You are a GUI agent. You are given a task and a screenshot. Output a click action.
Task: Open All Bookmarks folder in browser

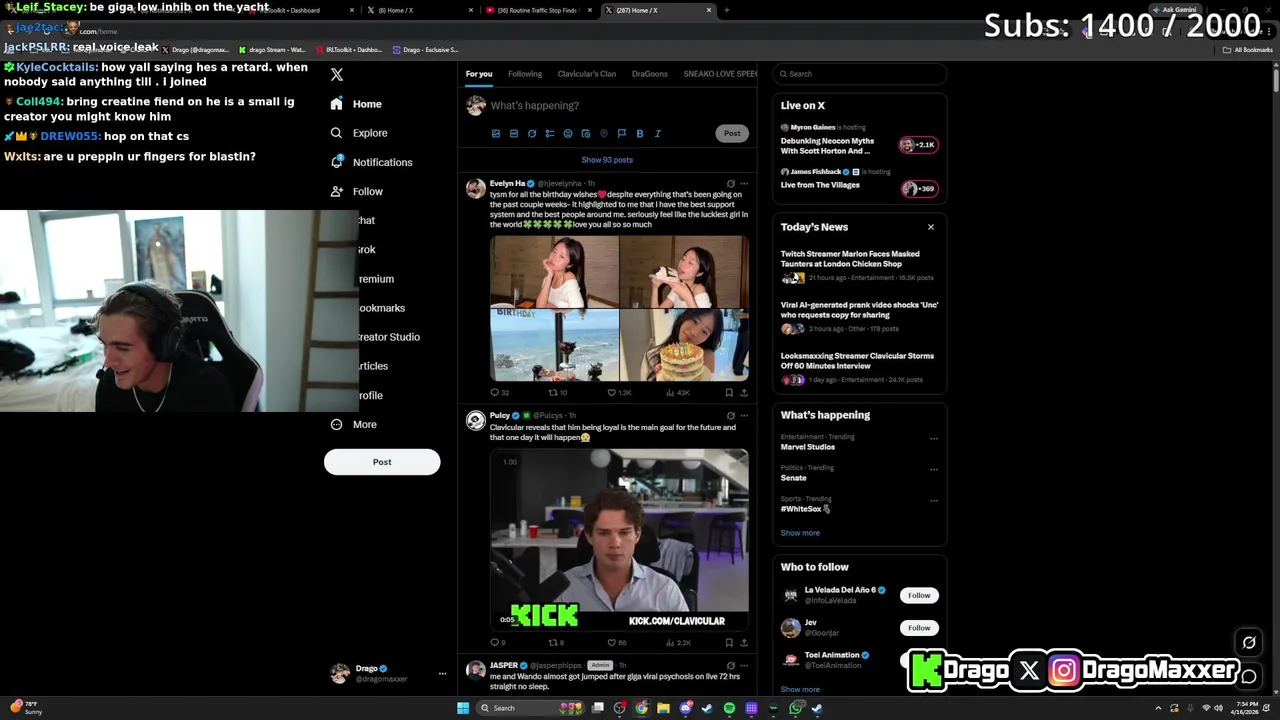[1249, 50]
